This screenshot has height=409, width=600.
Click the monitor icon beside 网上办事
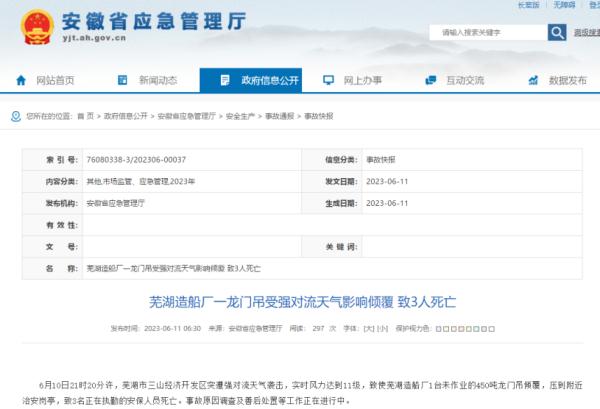coord(328,80)
